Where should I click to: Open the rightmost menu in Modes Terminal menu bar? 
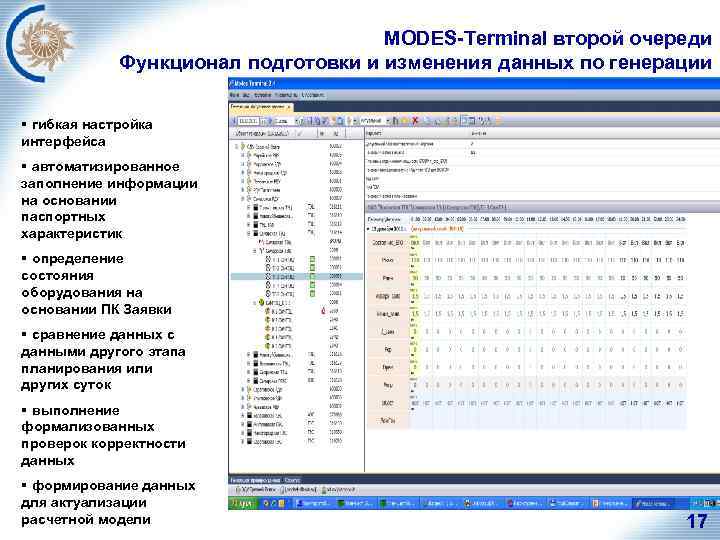click(313, 95)
